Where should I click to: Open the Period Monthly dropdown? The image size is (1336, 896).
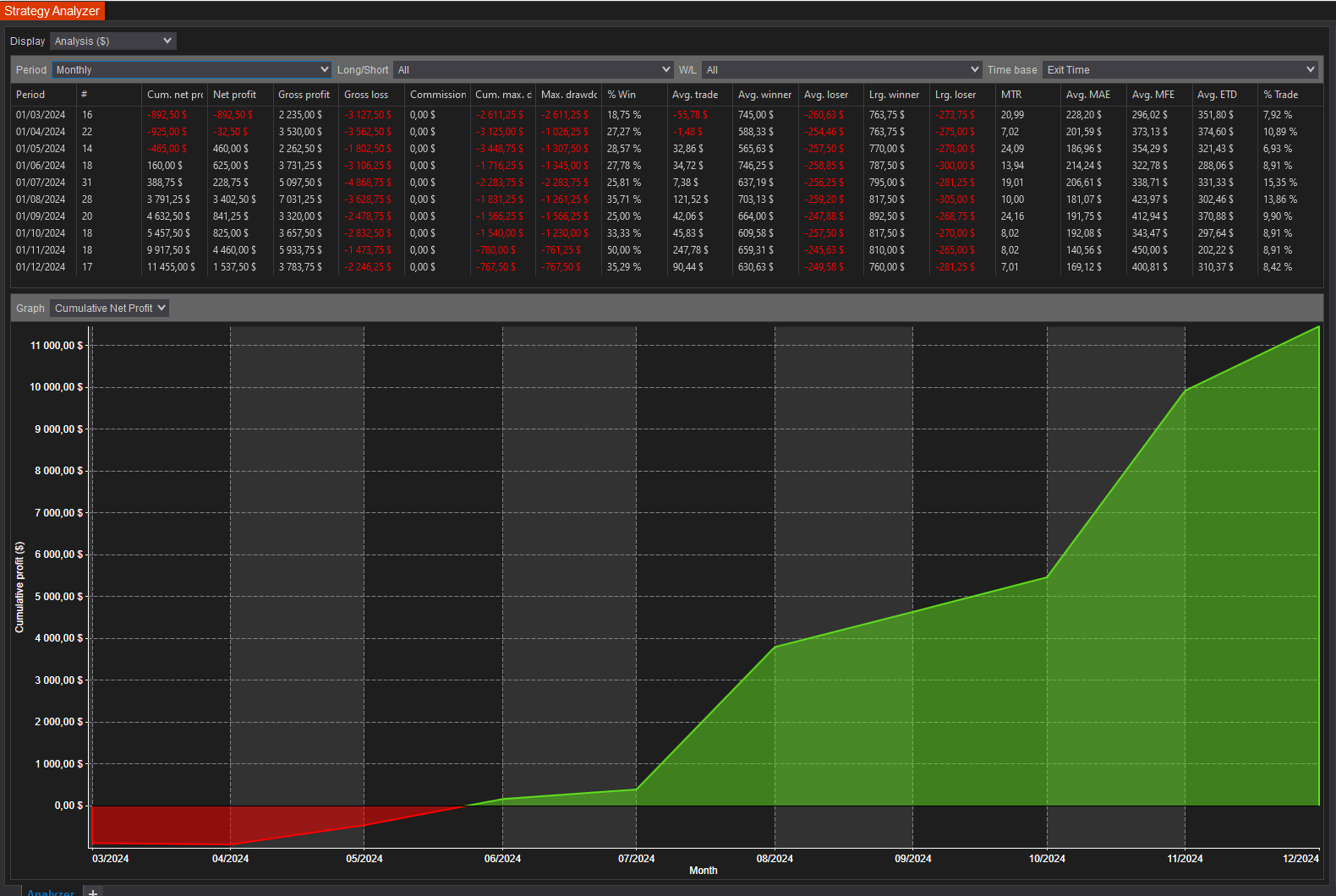pyautogui.click(x=192, y=70)
